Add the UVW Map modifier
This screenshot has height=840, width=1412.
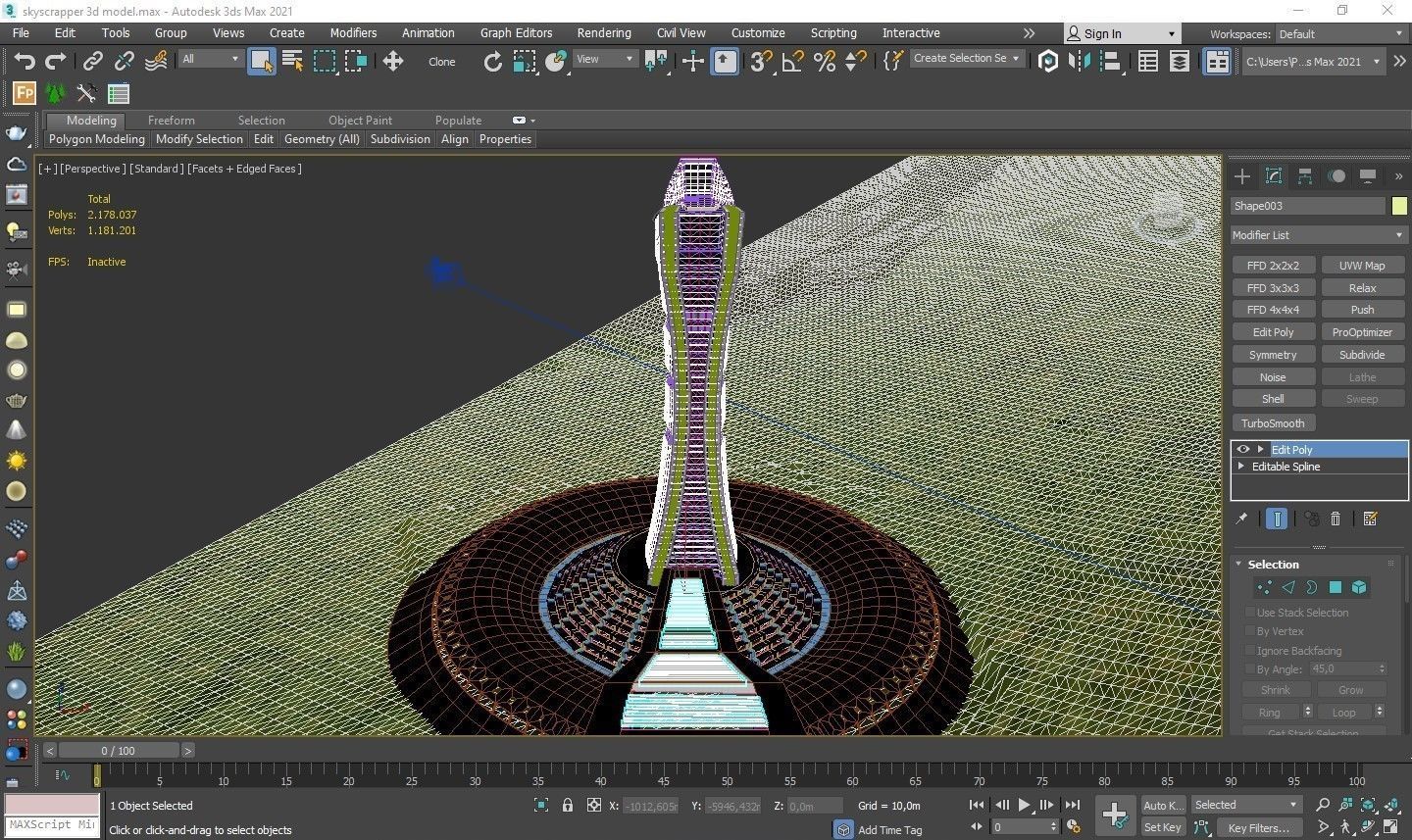coord(1362,266)
